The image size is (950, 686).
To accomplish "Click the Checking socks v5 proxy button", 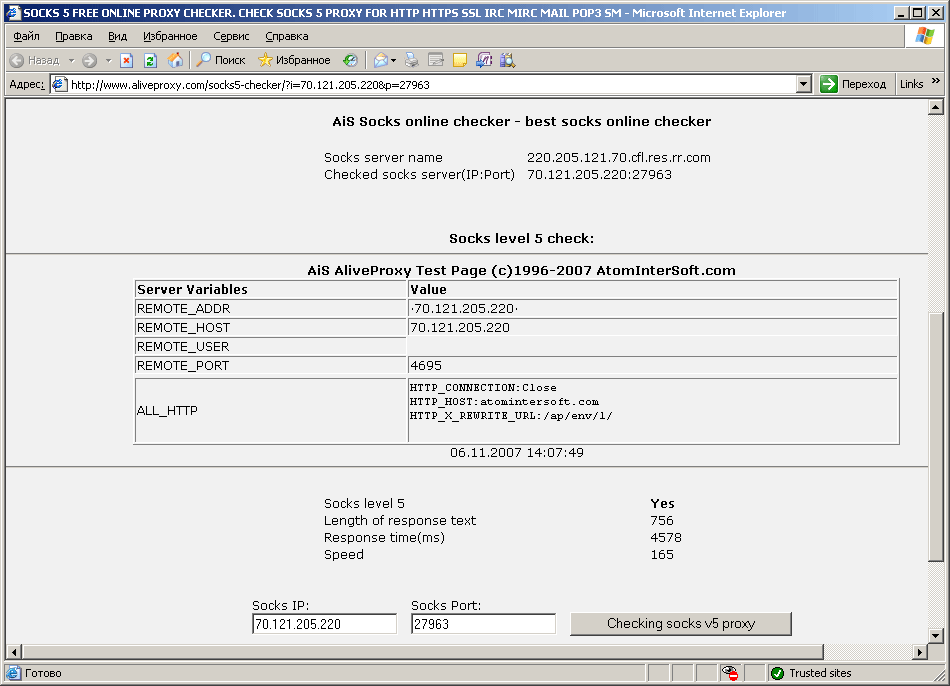I will click(681, 624).
